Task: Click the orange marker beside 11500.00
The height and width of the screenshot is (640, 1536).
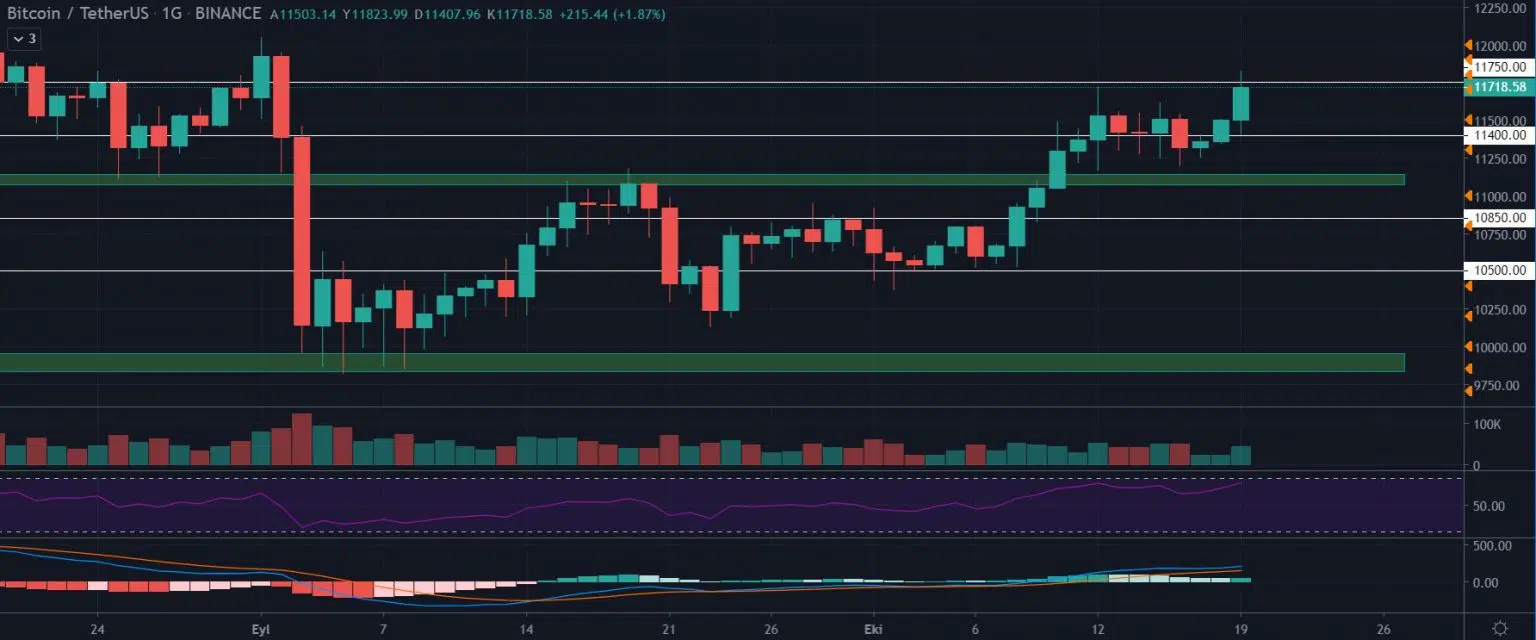Action: click(1468, 121)
